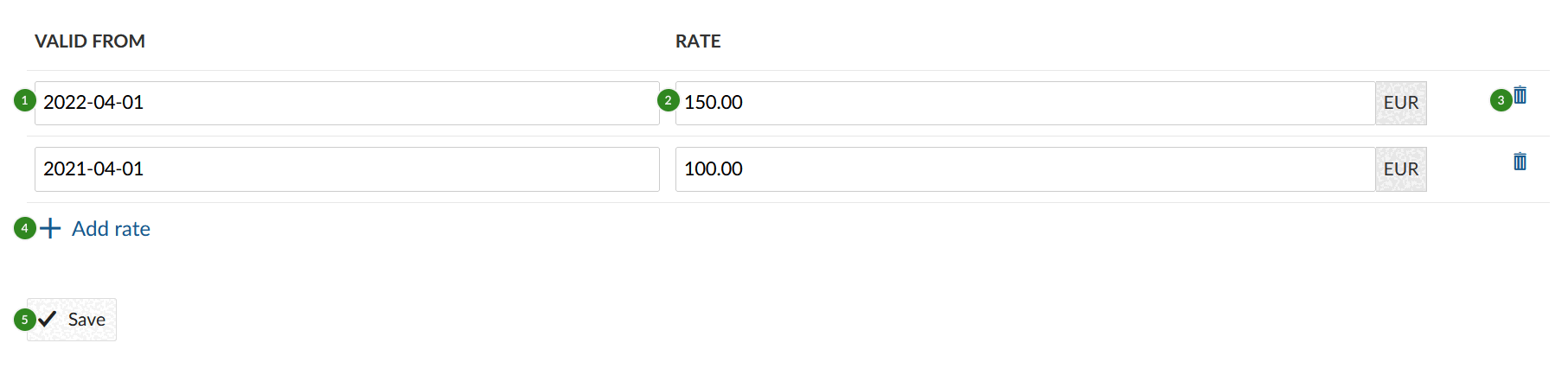Click the green badge numbered 2
This screenshot has width=1568, height=381.
click(668, 101)
